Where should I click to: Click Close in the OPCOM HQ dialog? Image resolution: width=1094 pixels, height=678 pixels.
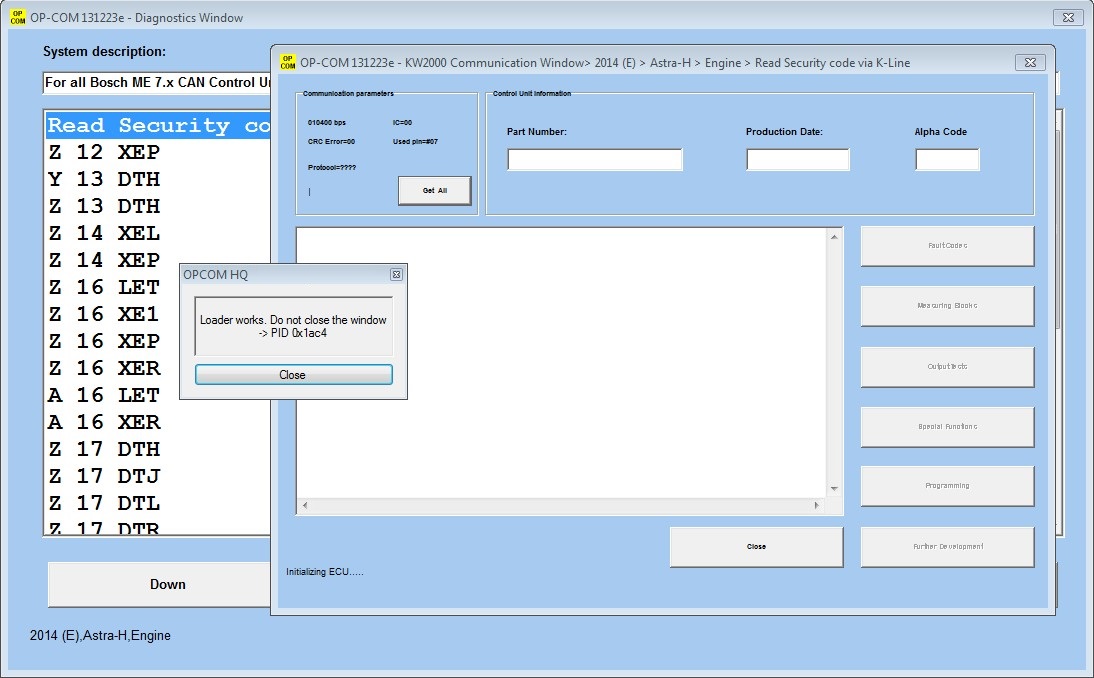[x=294, y=375]
